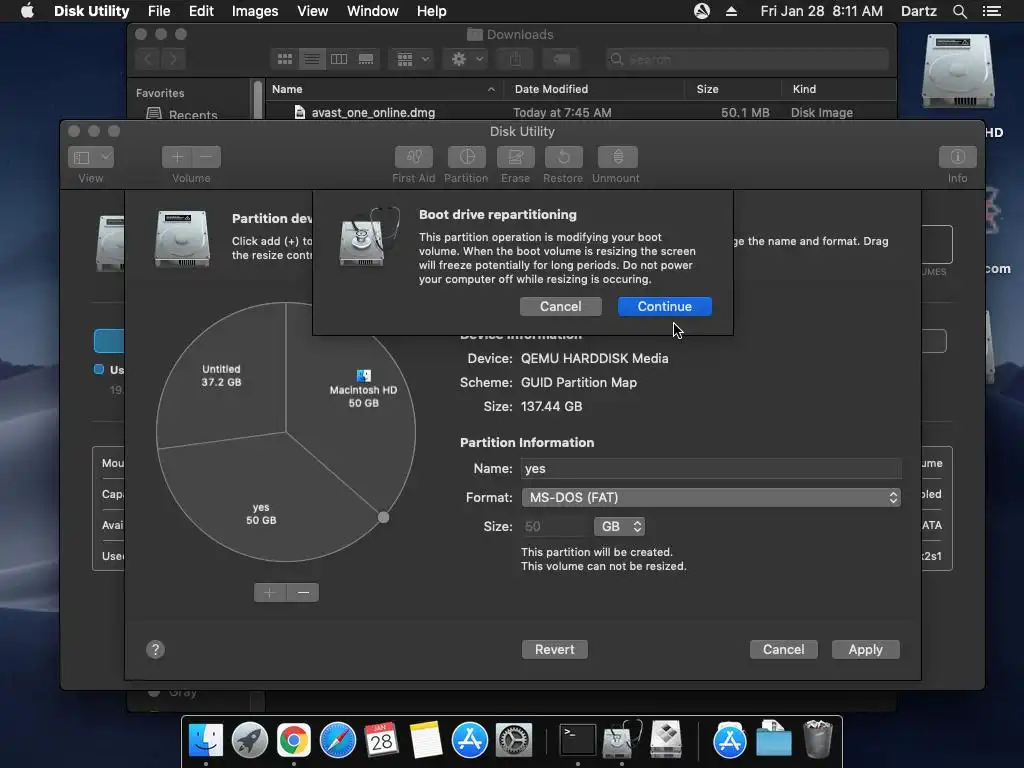Screen dimensions: 1024x768
Task: Select gallery view in Downloads window
Action: 366,59
